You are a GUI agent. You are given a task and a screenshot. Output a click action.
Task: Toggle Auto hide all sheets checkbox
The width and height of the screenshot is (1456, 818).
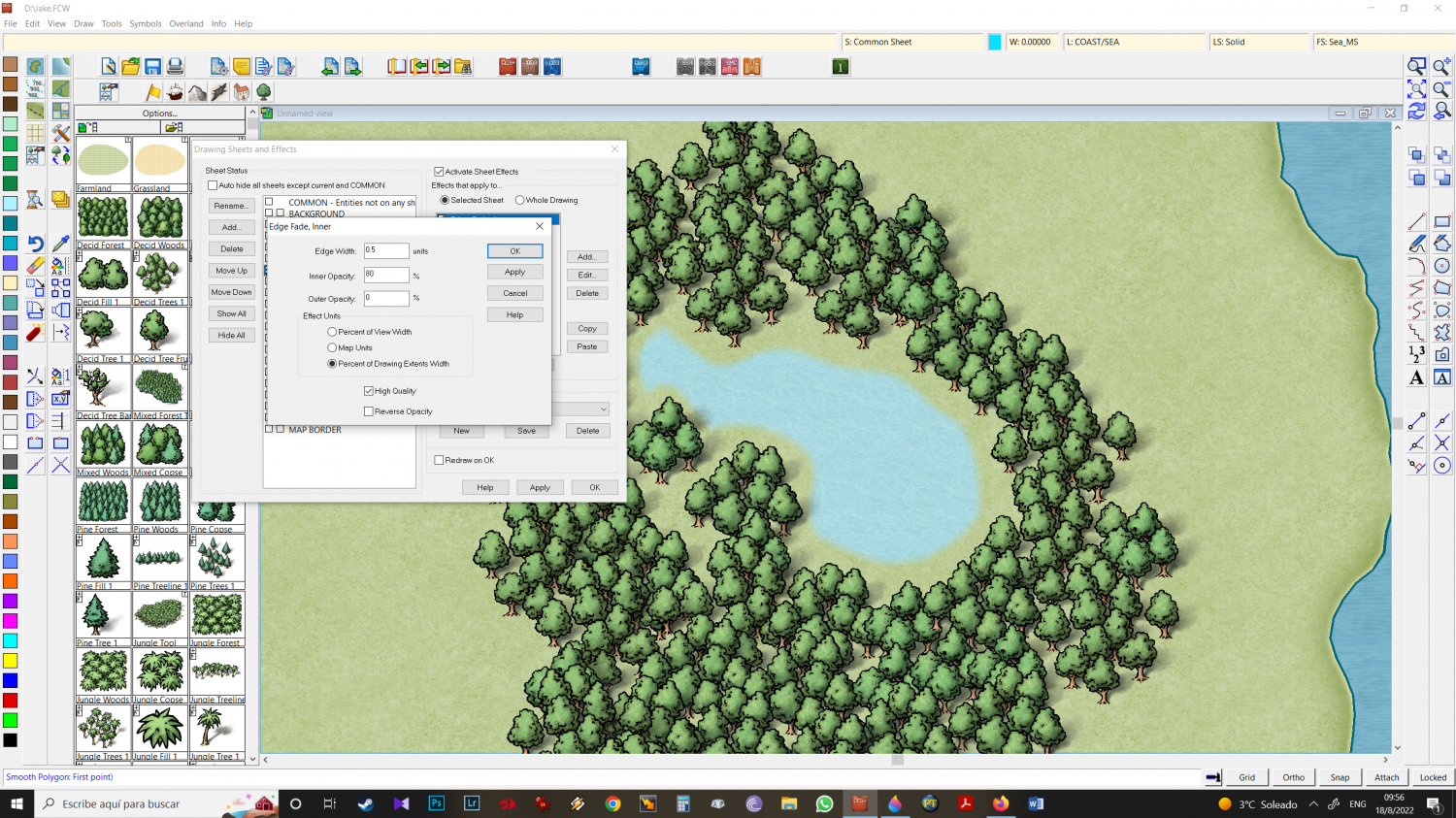[x=213, y=185]
